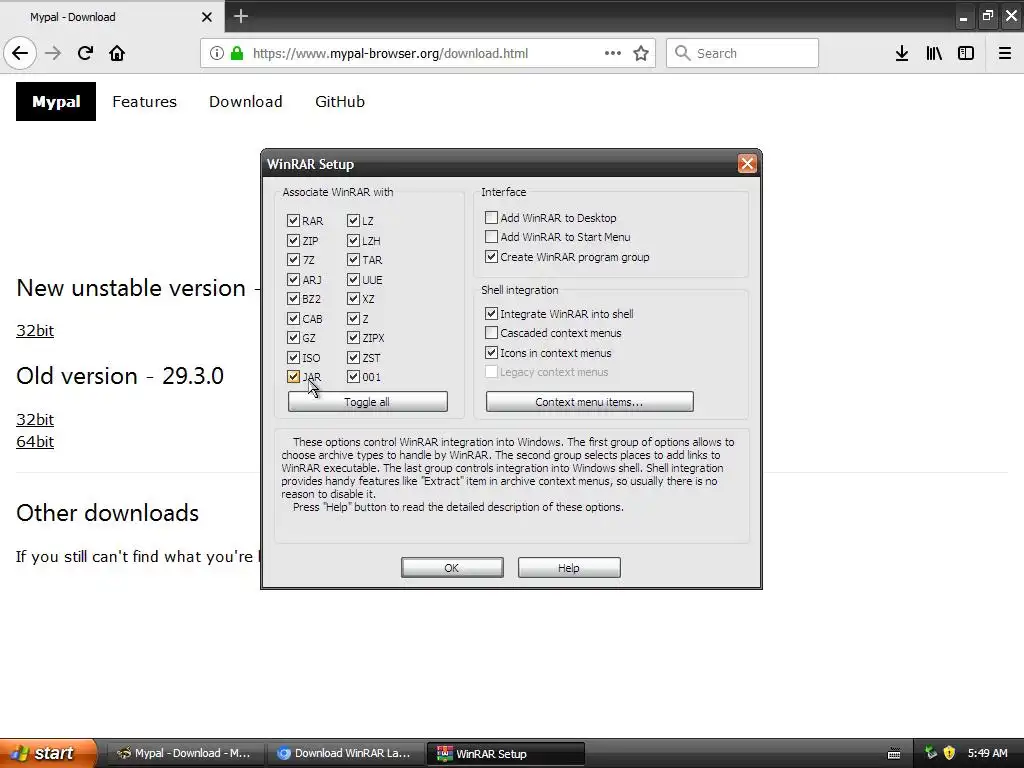Go to the browser home page icon

point(117,53)
